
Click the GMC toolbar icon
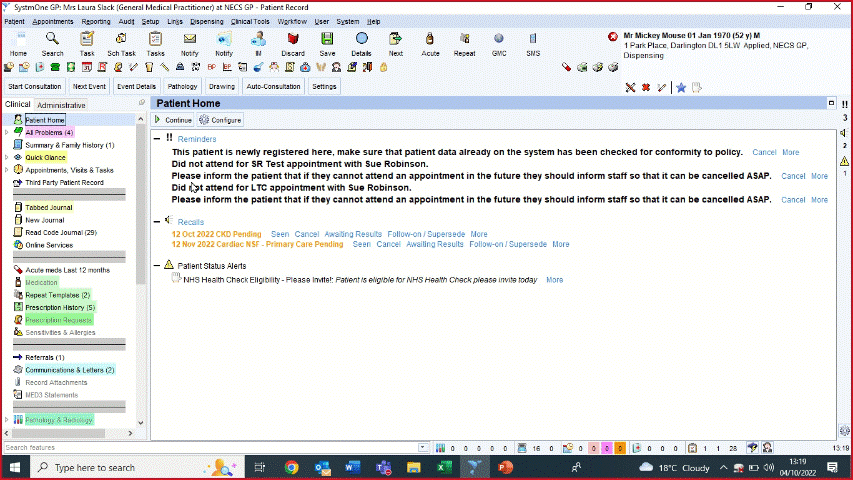(x=499, y=44)
